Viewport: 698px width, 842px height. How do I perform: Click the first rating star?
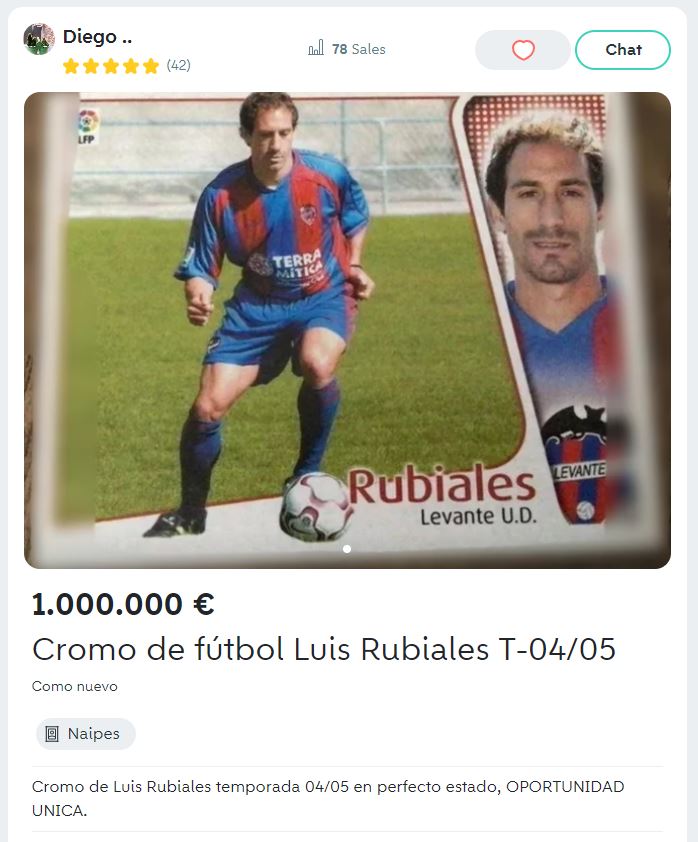point(71,66)
